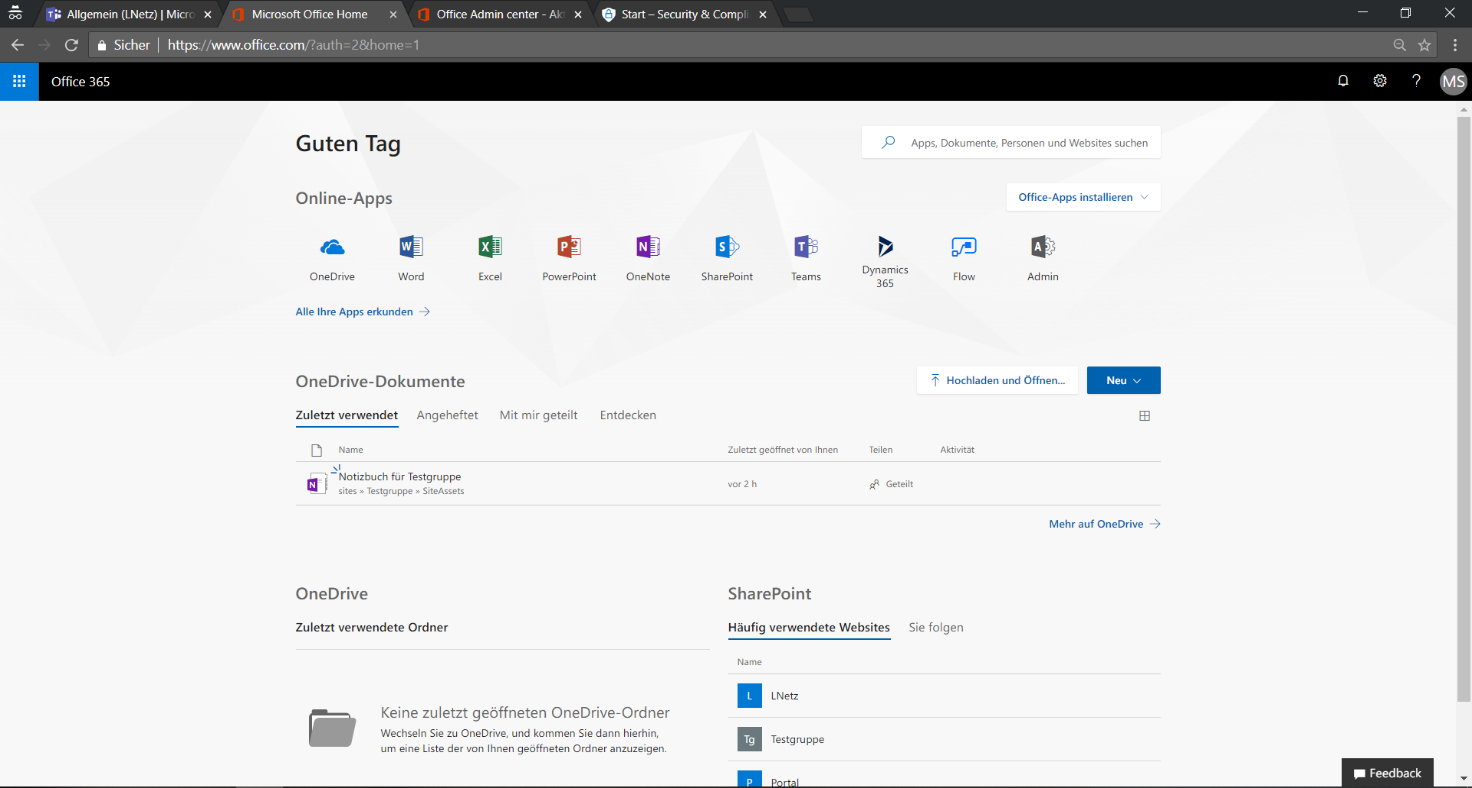Click the LNetz site tile icon
The width and height of the screenshot is (1472, 788).
(749, 696)
